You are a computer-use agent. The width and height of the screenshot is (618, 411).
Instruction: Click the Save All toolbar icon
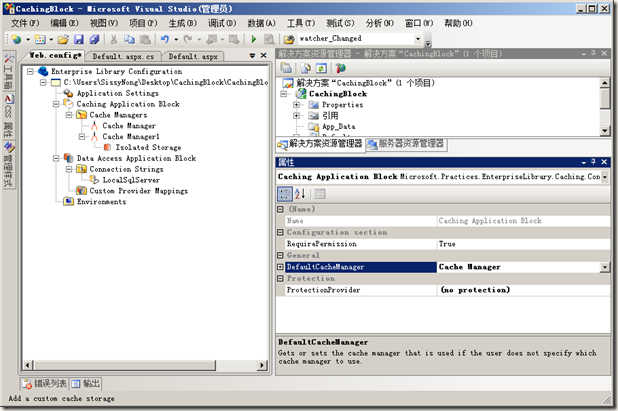coord(94,39)
